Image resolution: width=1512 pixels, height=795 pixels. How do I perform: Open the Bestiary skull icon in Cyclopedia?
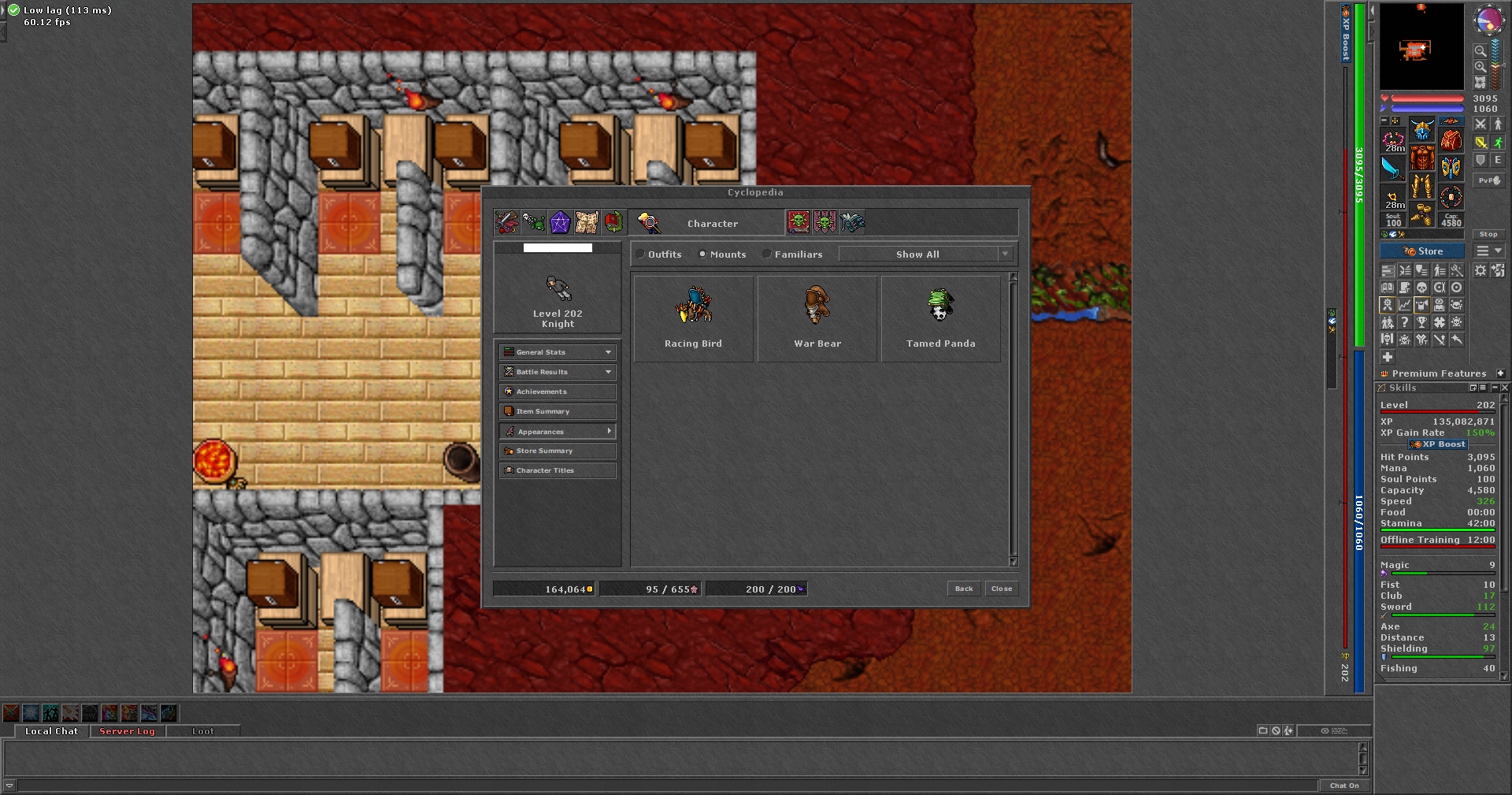click(533, 223)
